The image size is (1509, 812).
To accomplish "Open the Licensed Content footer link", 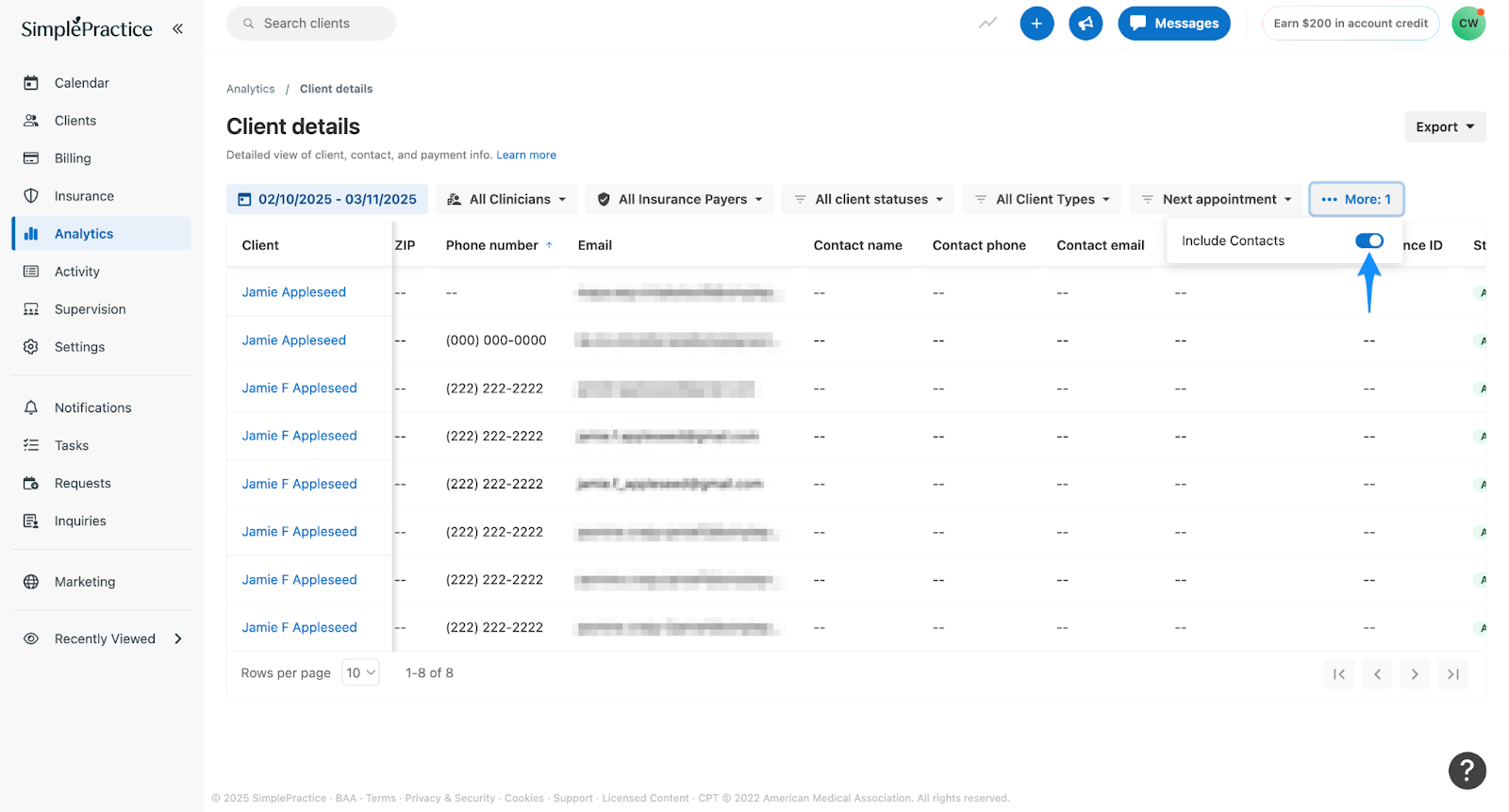I will tap(646, 798).
